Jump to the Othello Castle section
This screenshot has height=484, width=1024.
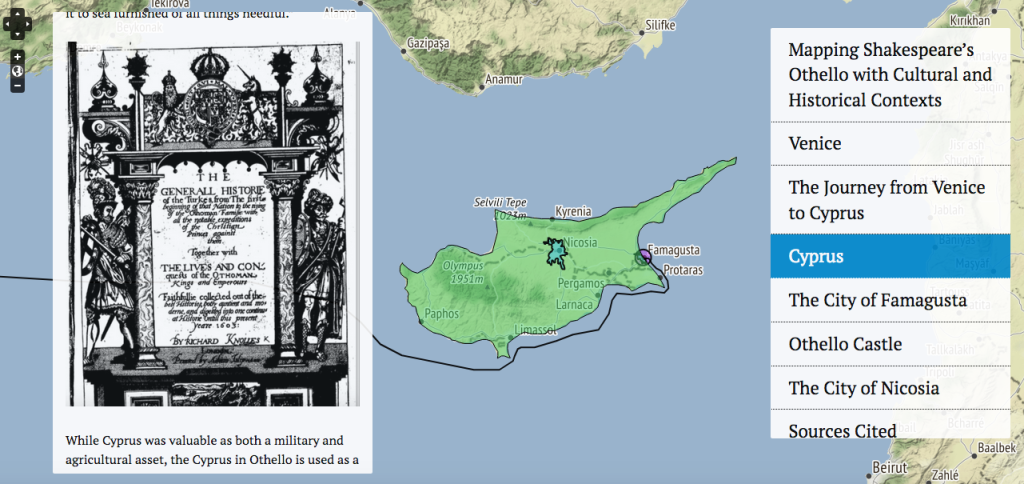coord(890,344)
